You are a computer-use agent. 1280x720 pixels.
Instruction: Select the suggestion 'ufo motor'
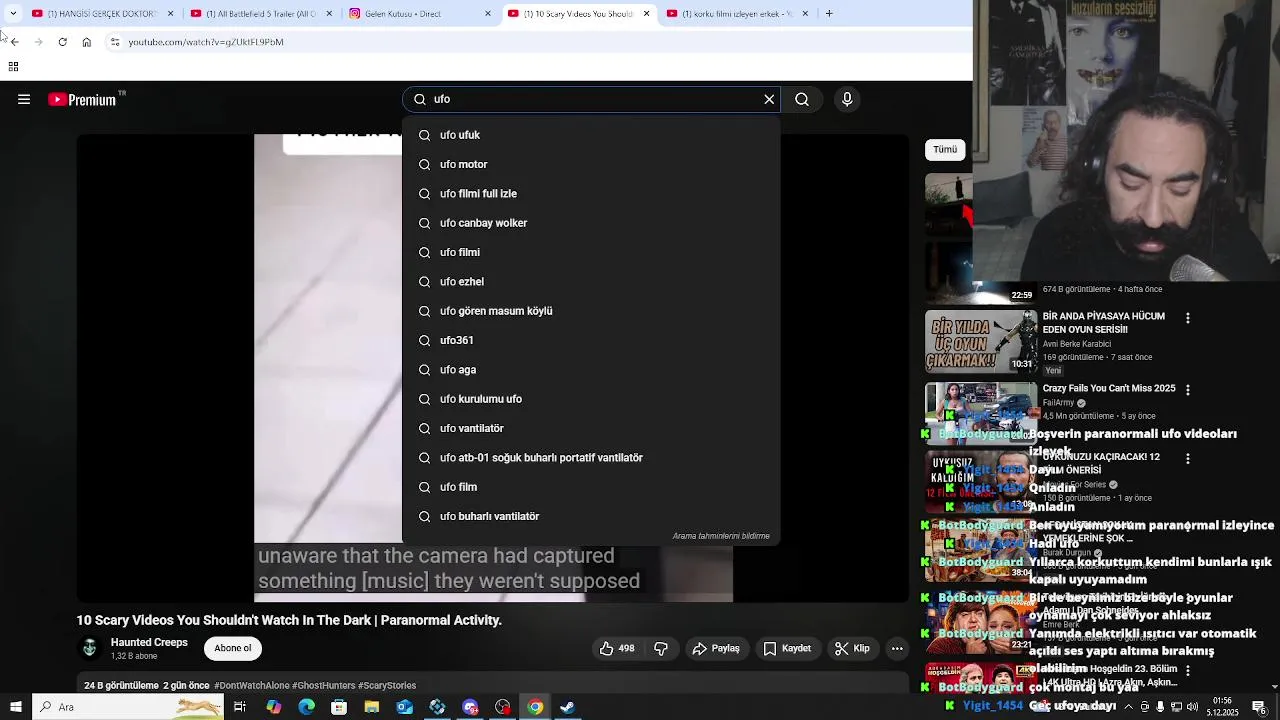pyautogui.click(x=591, y=164)
